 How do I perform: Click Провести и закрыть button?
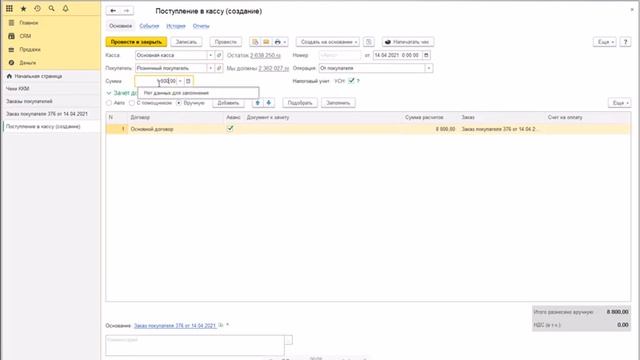[x=136, y=42]
